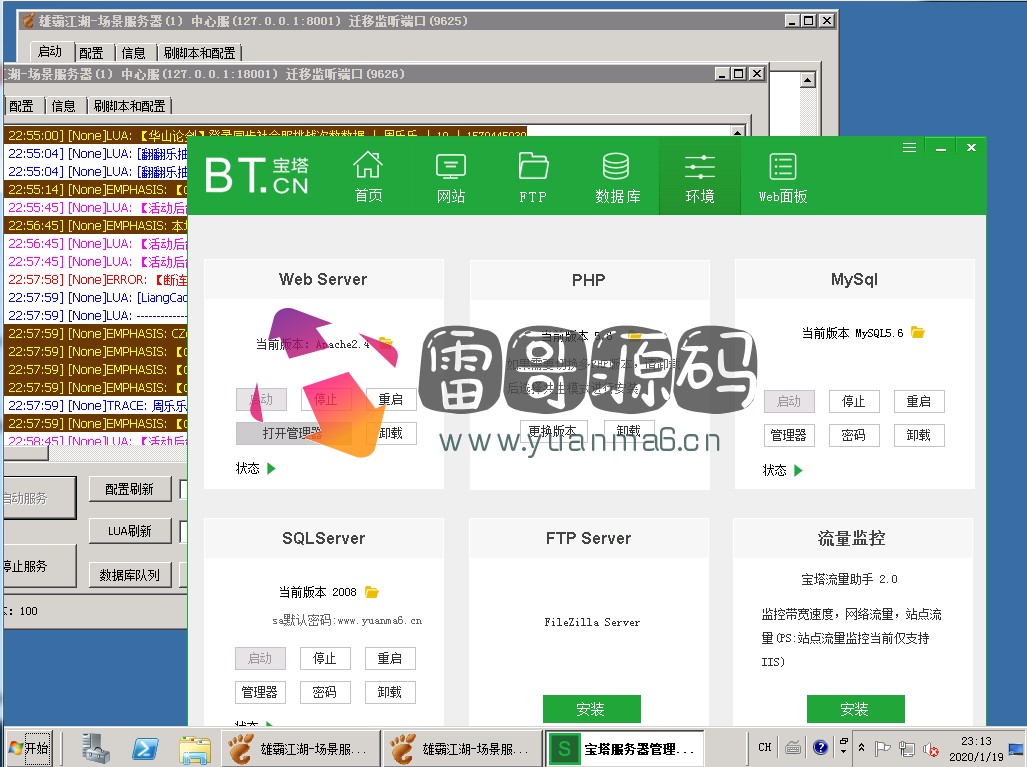Launch PowerShell from the taskbar

(x=144, y=748)
